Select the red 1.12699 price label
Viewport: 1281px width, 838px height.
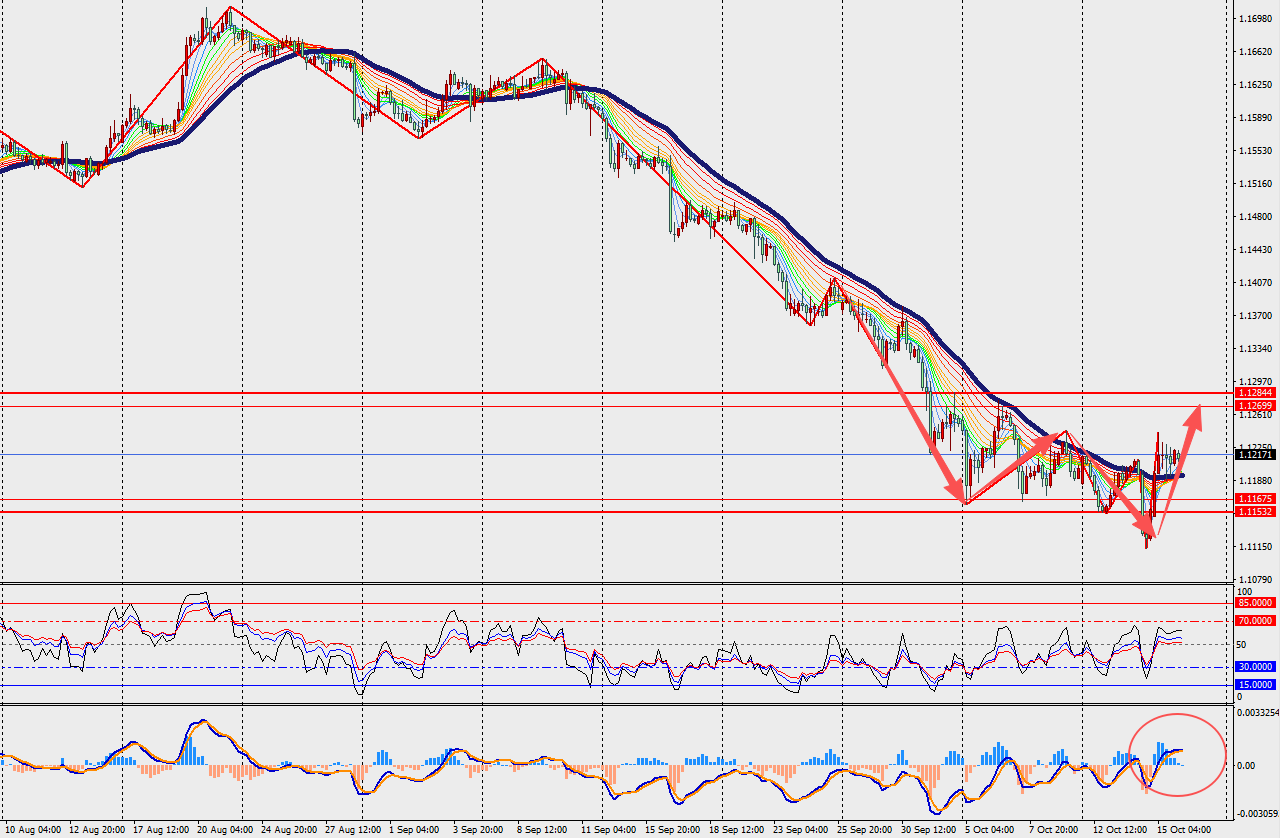1255,406
